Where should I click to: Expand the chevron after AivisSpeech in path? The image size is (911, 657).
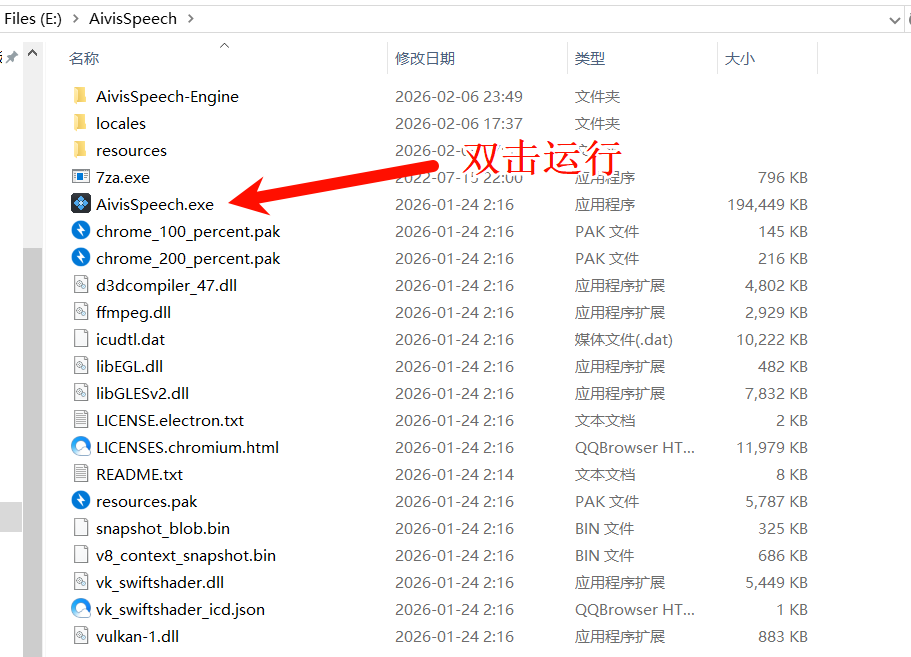tap(191, 19)
